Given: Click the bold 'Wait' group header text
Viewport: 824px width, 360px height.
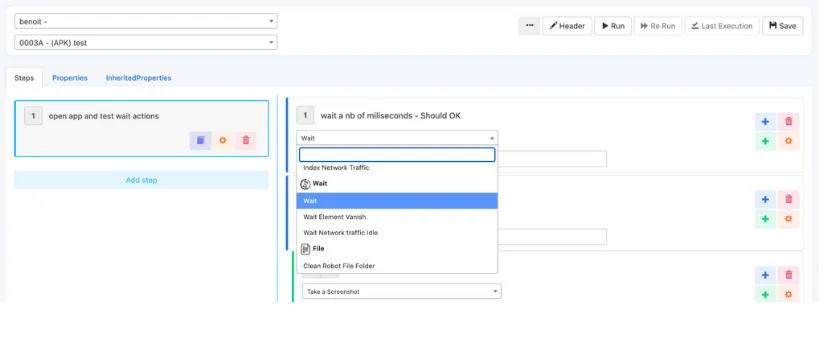Looking at the screenshot, I should click(x=320, y=184).
